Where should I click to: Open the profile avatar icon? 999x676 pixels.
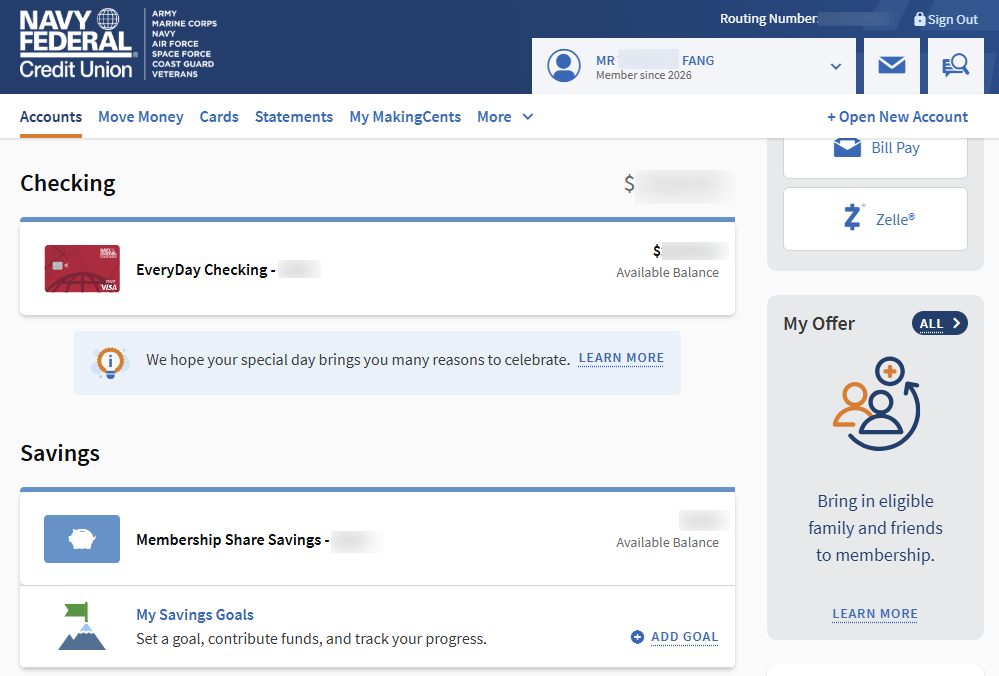[x=564, y=66]
